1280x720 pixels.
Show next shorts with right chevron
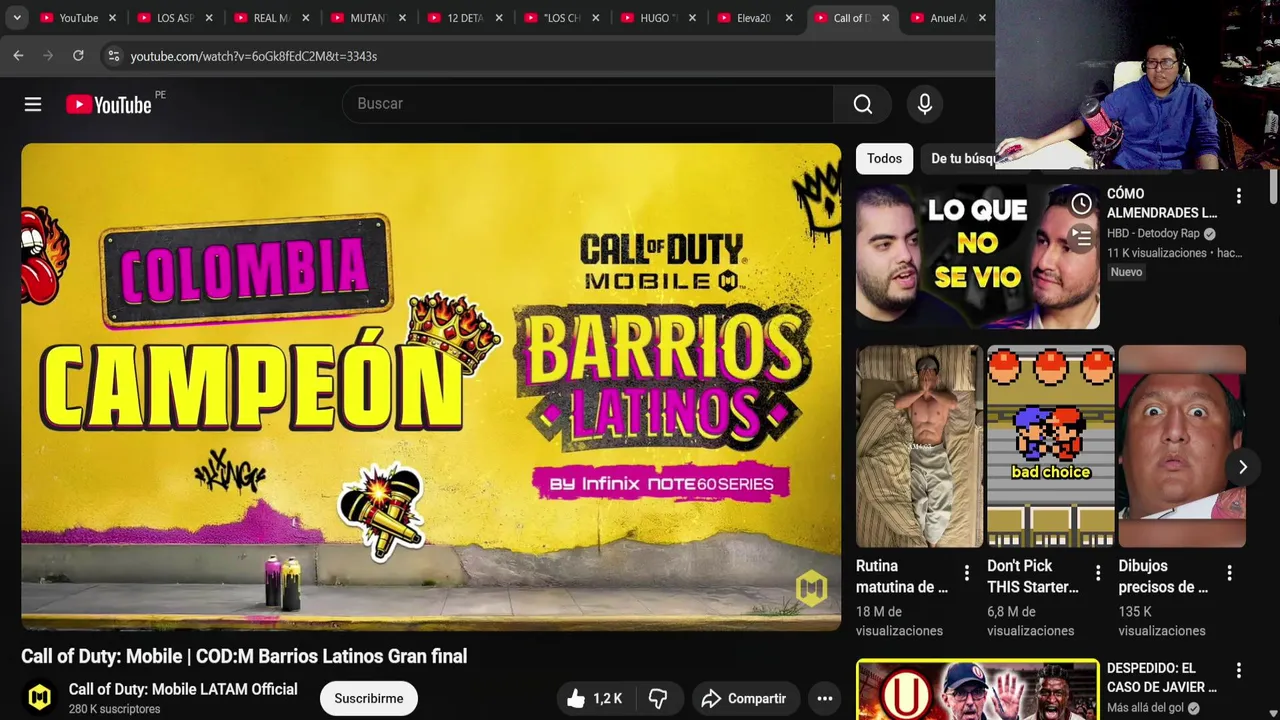[x=1242, y=467]
